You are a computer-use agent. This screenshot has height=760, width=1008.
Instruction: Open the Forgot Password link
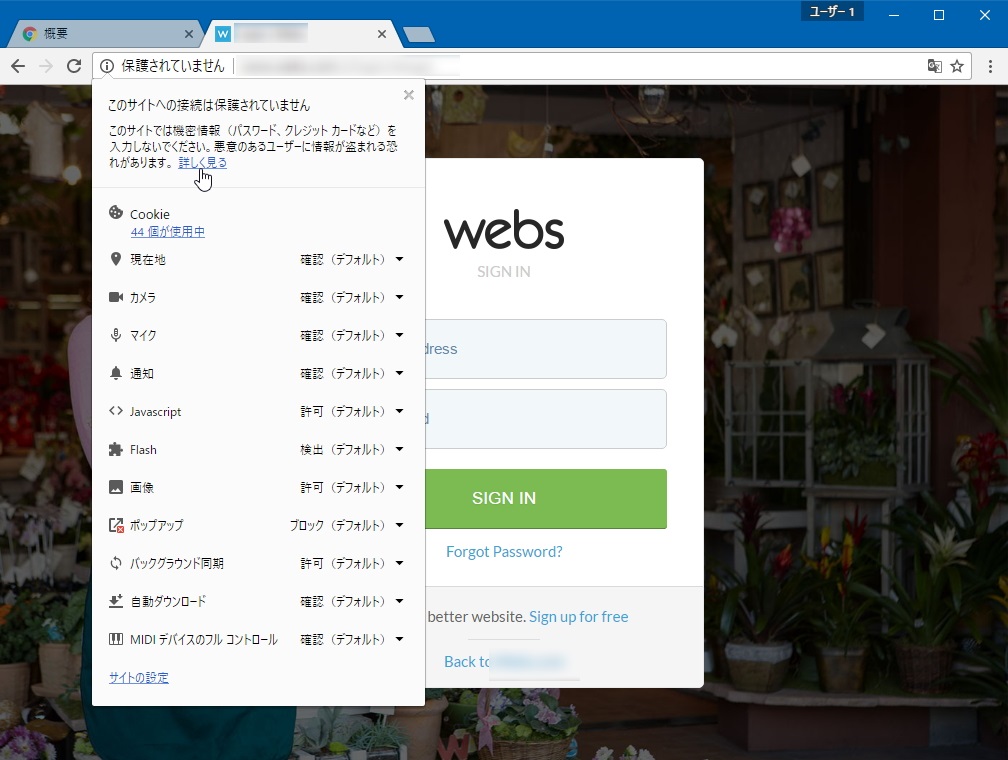[504, 551]
